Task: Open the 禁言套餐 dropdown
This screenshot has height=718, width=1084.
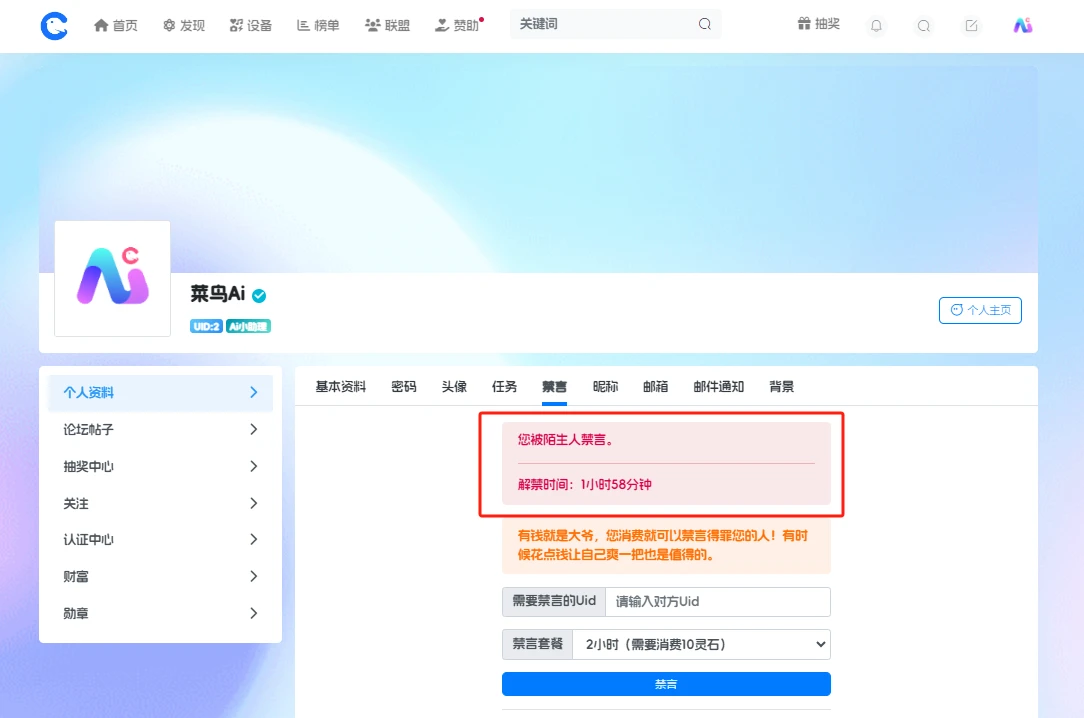Action: [x=700, y=645]
